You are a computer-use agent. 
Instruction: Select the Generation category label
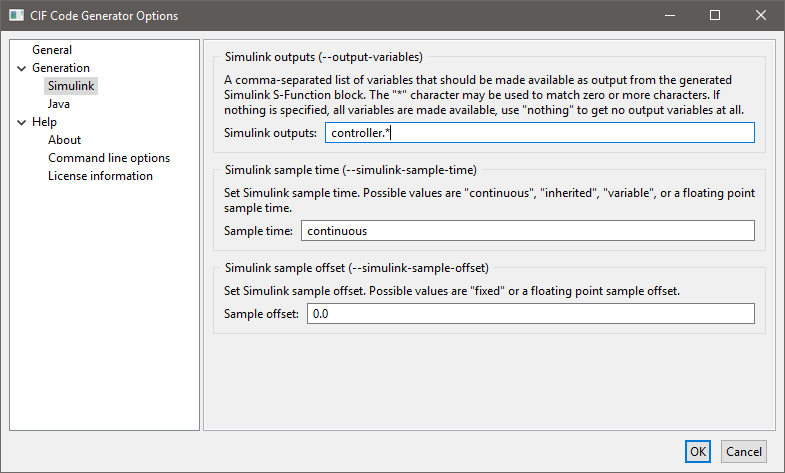pos(60,68)
